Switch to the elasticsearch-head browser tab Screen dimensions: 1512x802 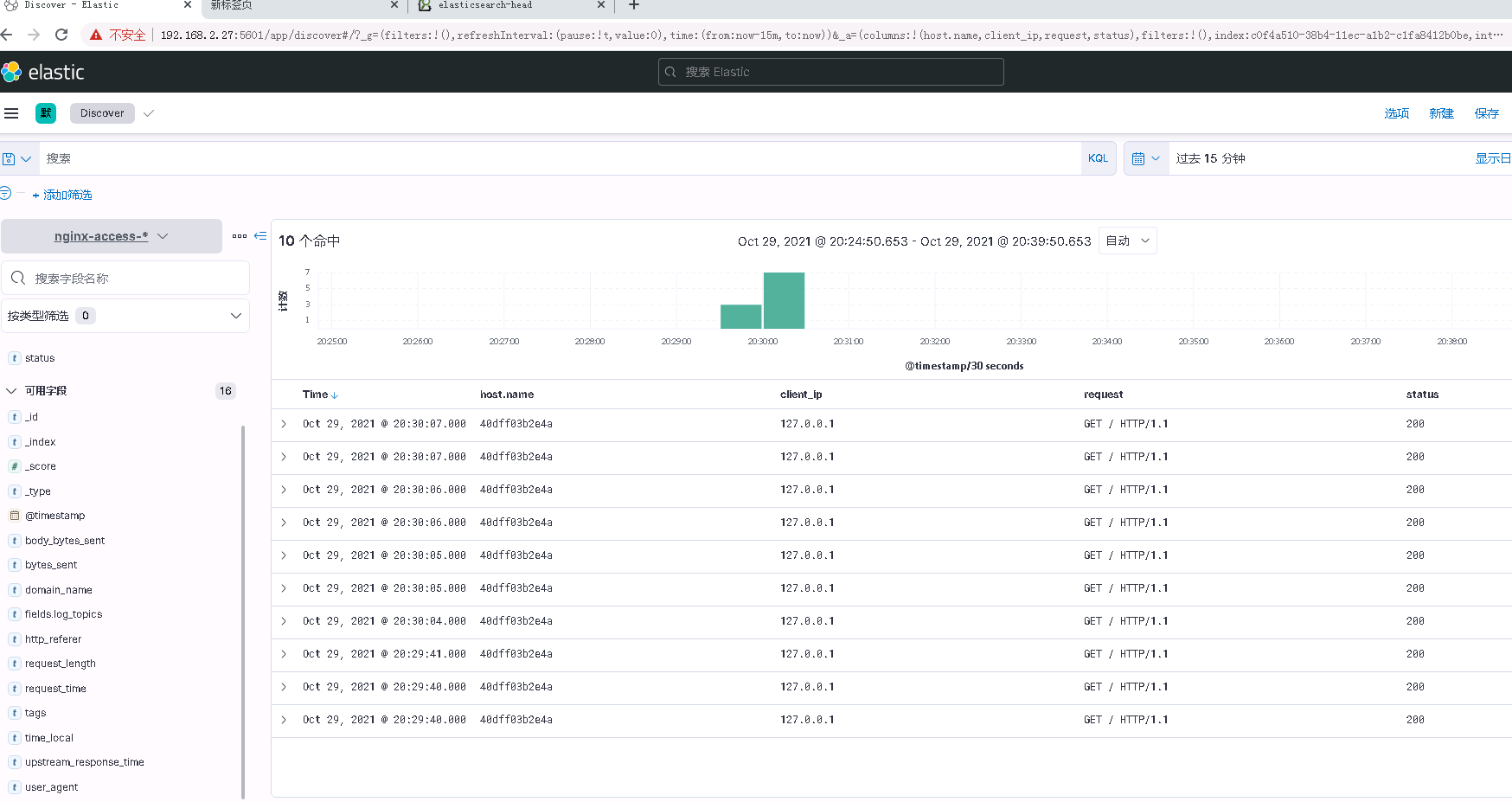[510, 6]
